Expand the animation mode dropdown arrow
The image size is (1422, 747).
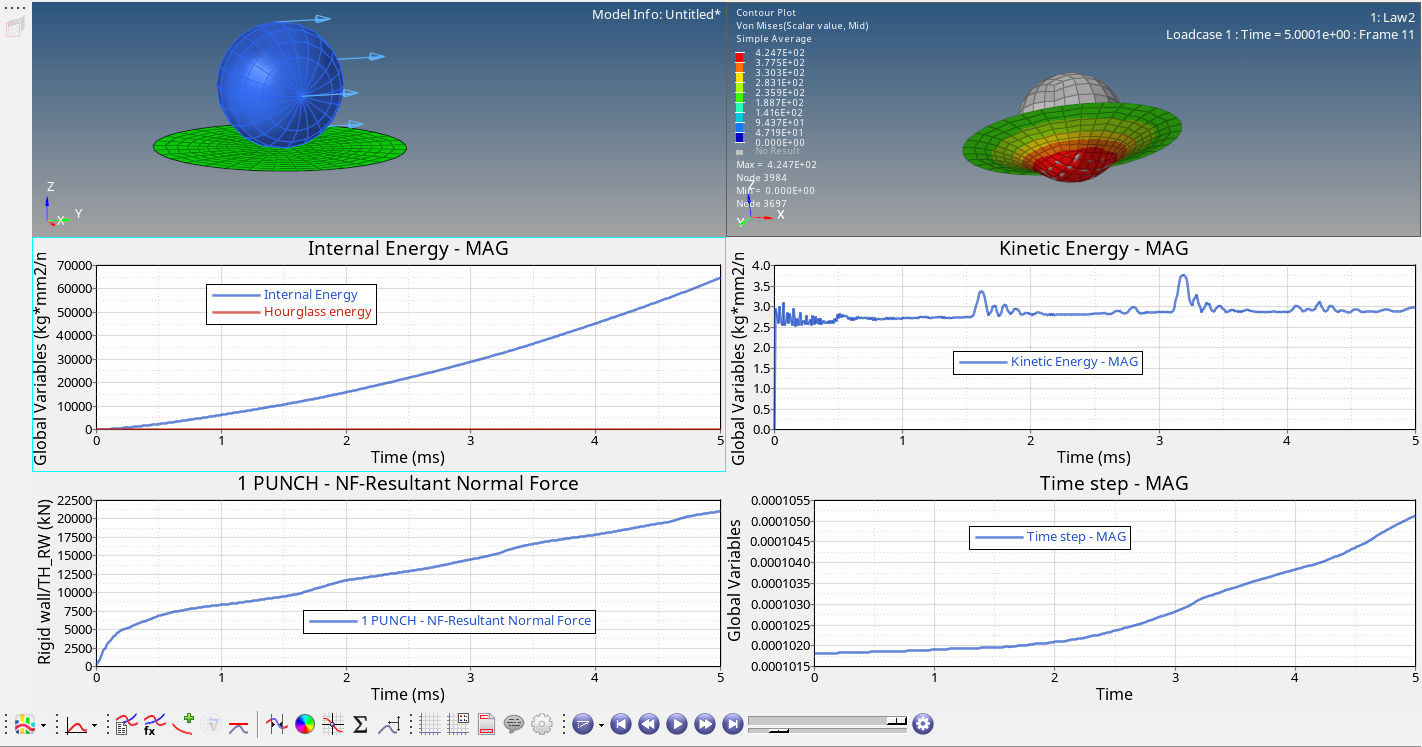(601, 725)
